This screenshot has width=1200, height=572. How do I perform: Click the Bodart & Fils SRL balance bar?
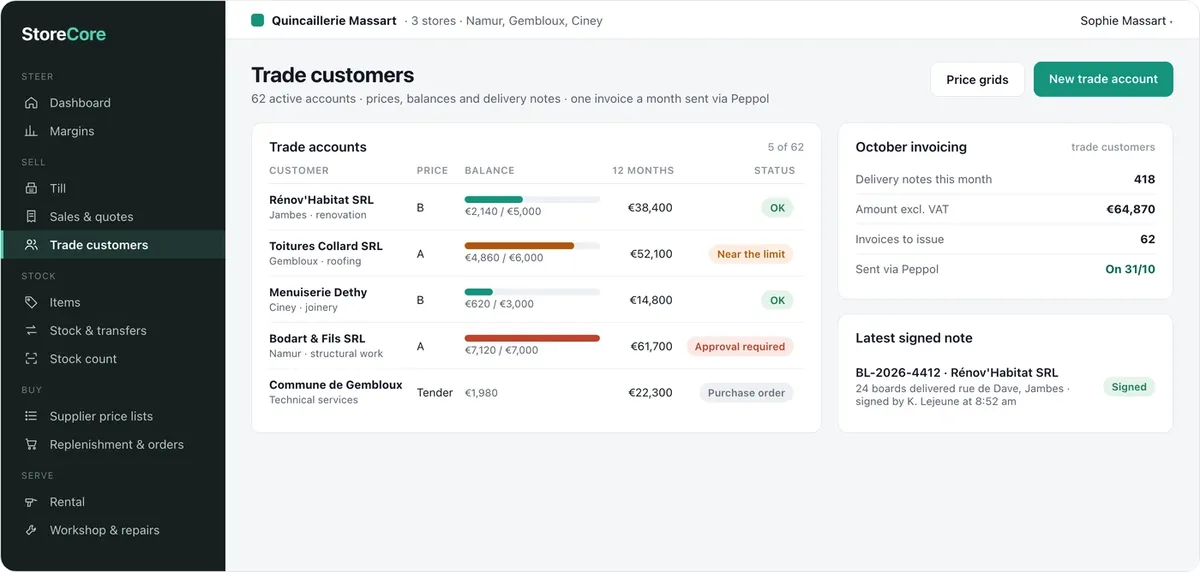[x=532, y=338]
